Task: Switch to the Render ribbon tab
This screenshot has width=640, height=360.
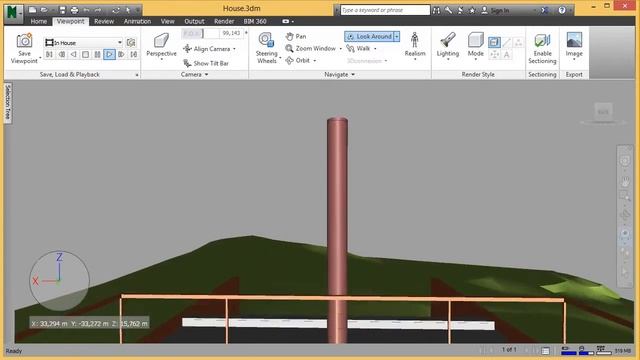Action: [224, 21]
